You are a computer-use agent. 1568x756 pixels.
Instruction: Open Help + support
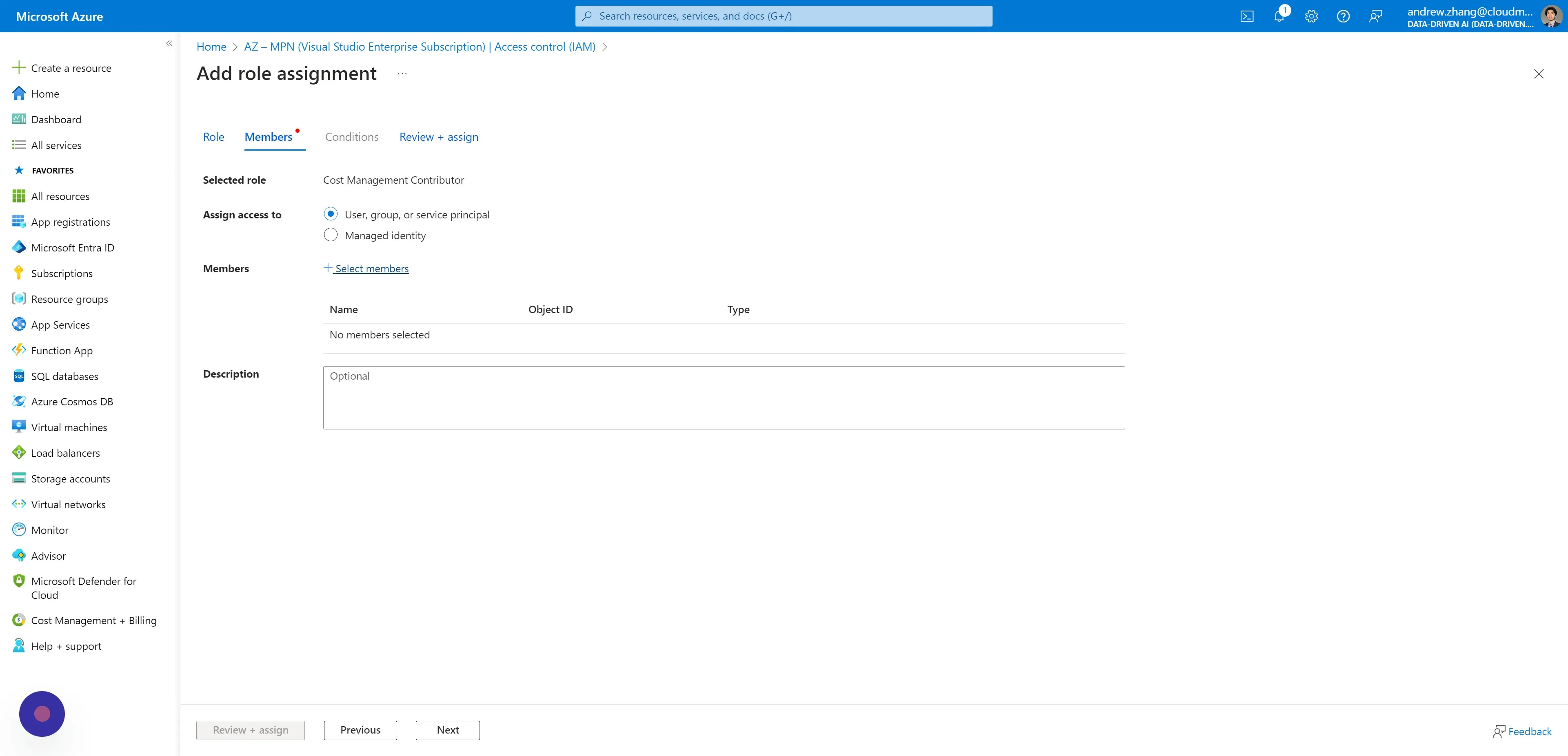(x=66, y=646)
